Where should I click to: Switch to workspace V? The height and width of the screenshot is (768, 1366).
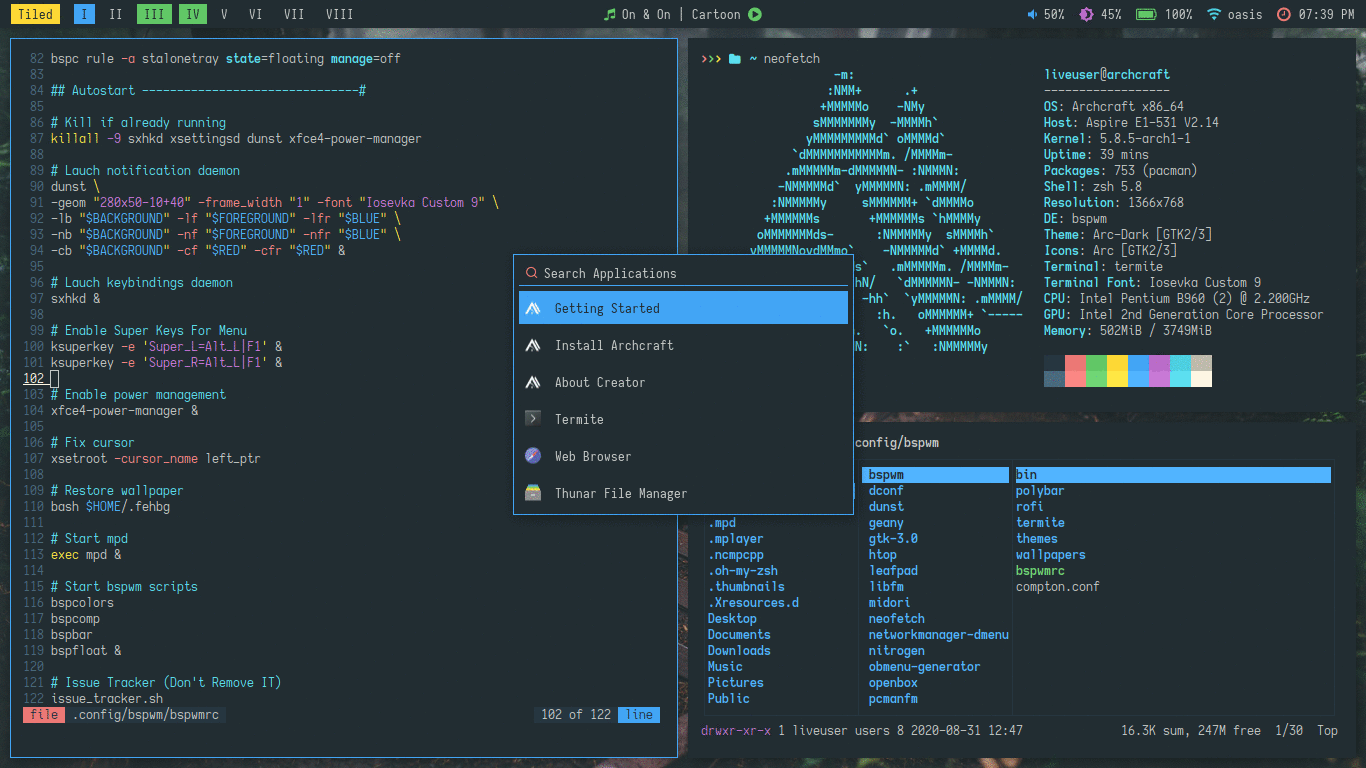point(224,14)
